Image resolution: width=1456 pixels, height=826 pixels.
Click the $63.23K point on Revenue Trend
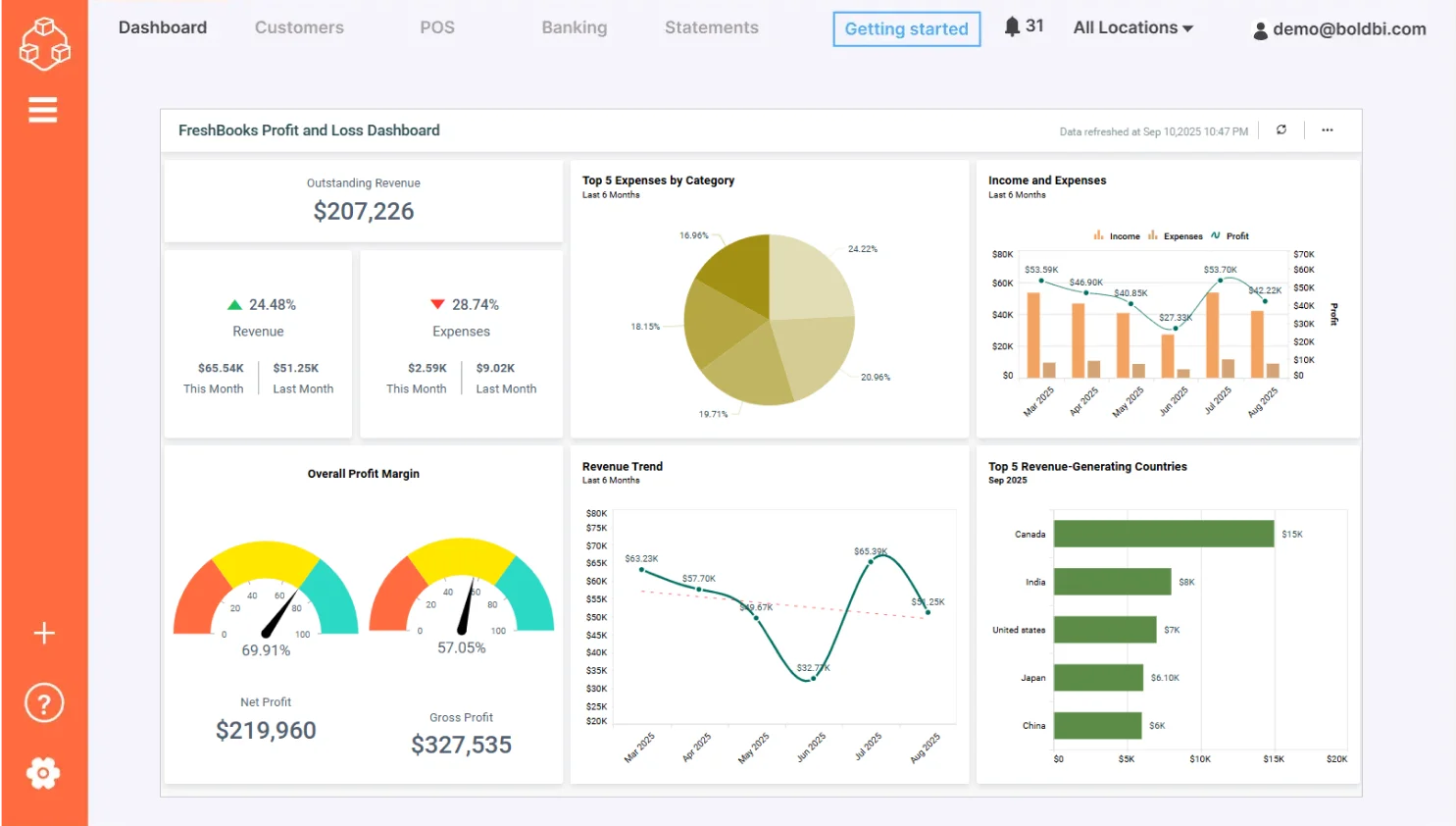[x=642, y=570]
